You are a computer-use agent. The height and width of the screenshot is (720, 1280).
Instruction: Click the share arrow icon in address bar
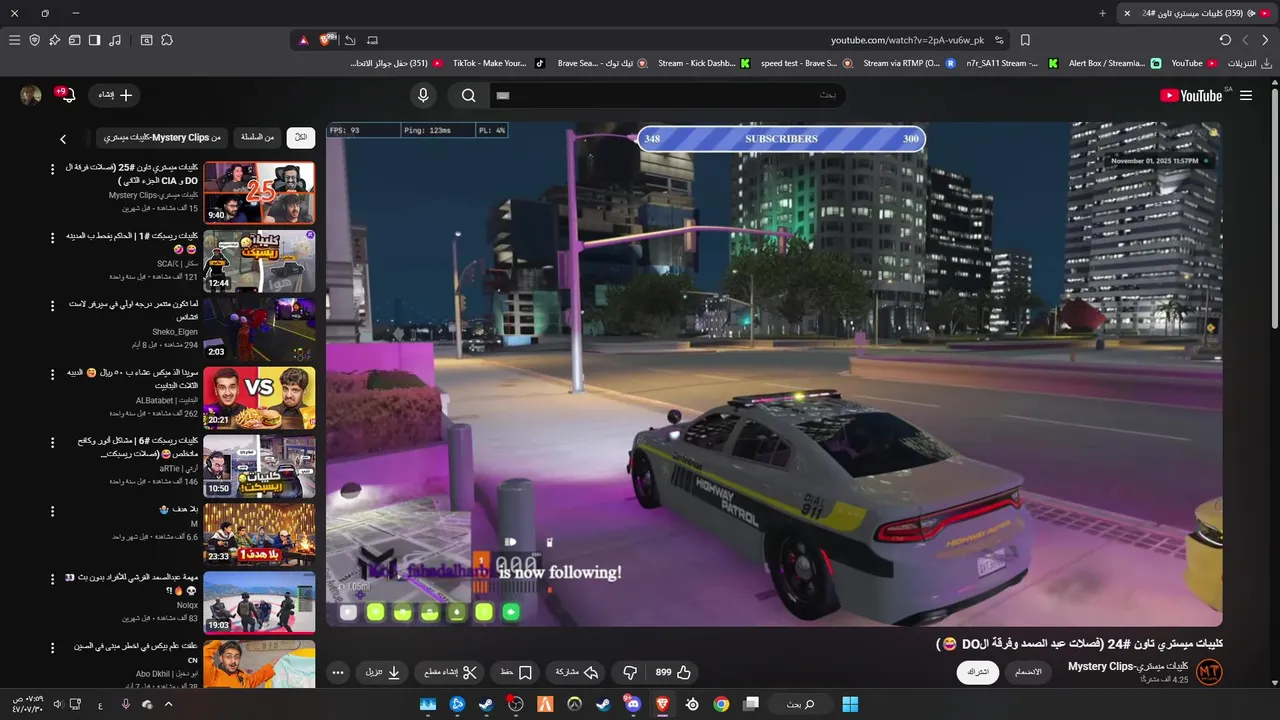350,40
